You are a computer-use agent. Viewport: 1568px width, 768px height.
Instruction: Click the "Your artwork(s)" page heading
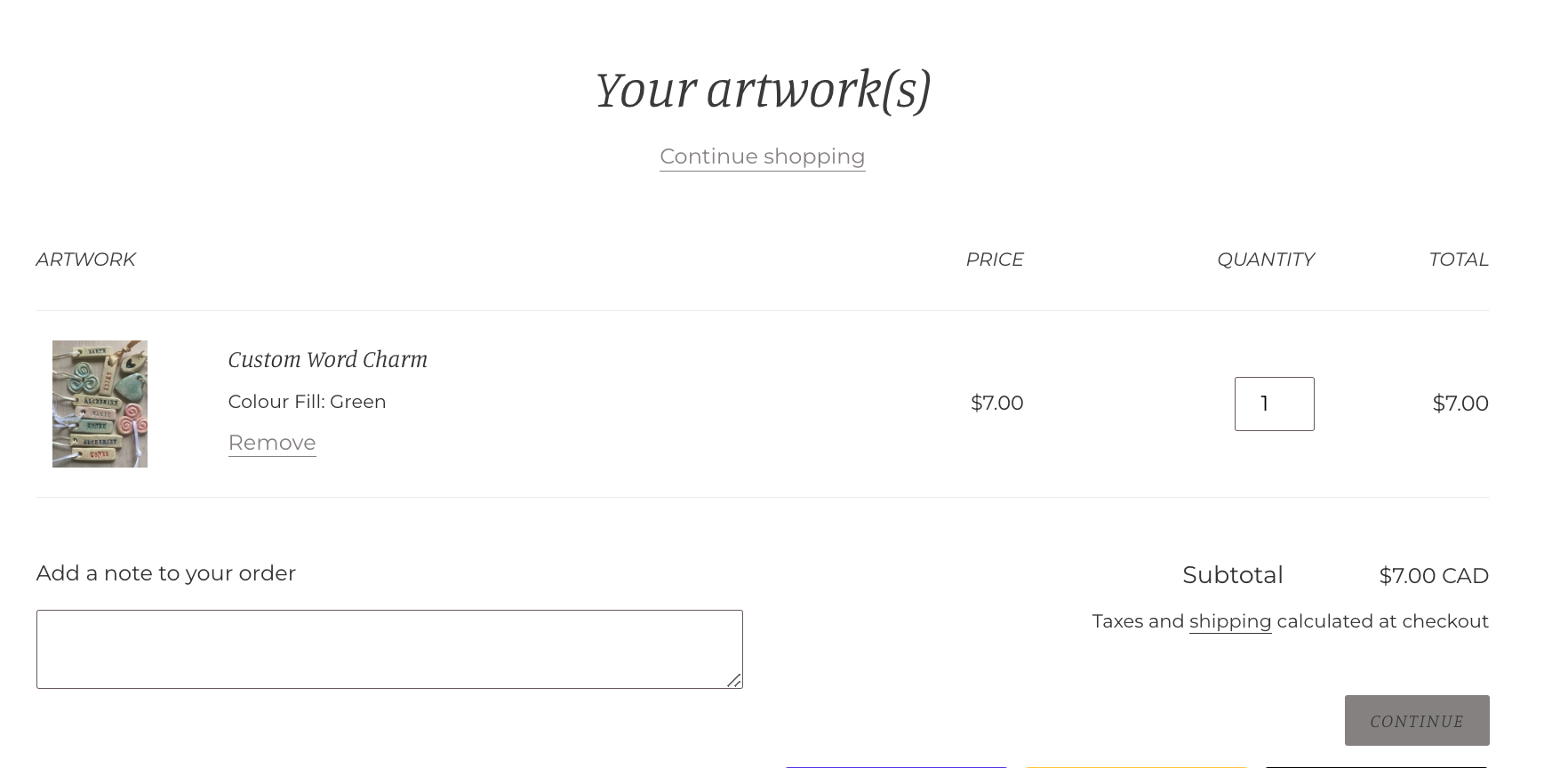pyautogui.click(x=762, y=90)
